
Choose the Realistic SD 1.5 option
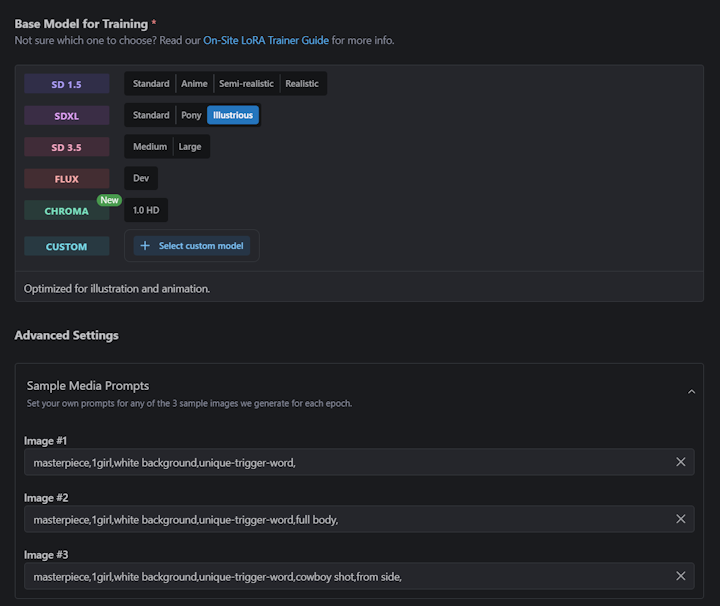pyautogui.click(x=302, y=84)
